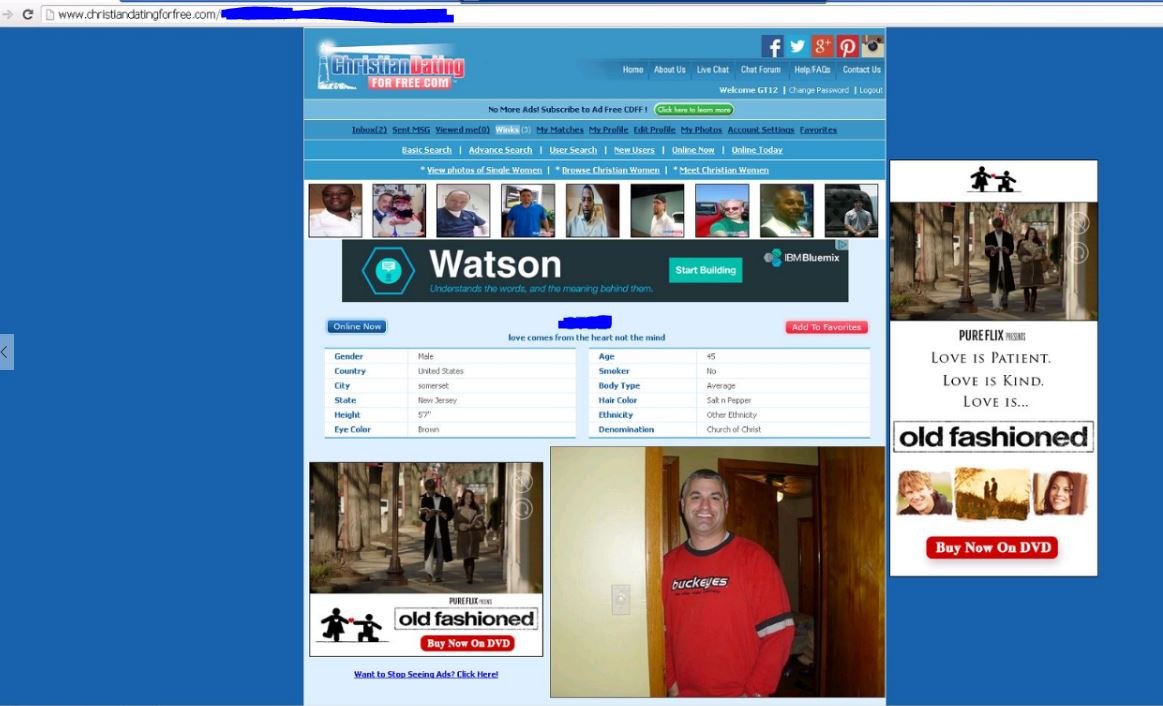Click Add To Favorites button
The width and height of the screenshot is (1163, 706).
(x=826, y=327)
